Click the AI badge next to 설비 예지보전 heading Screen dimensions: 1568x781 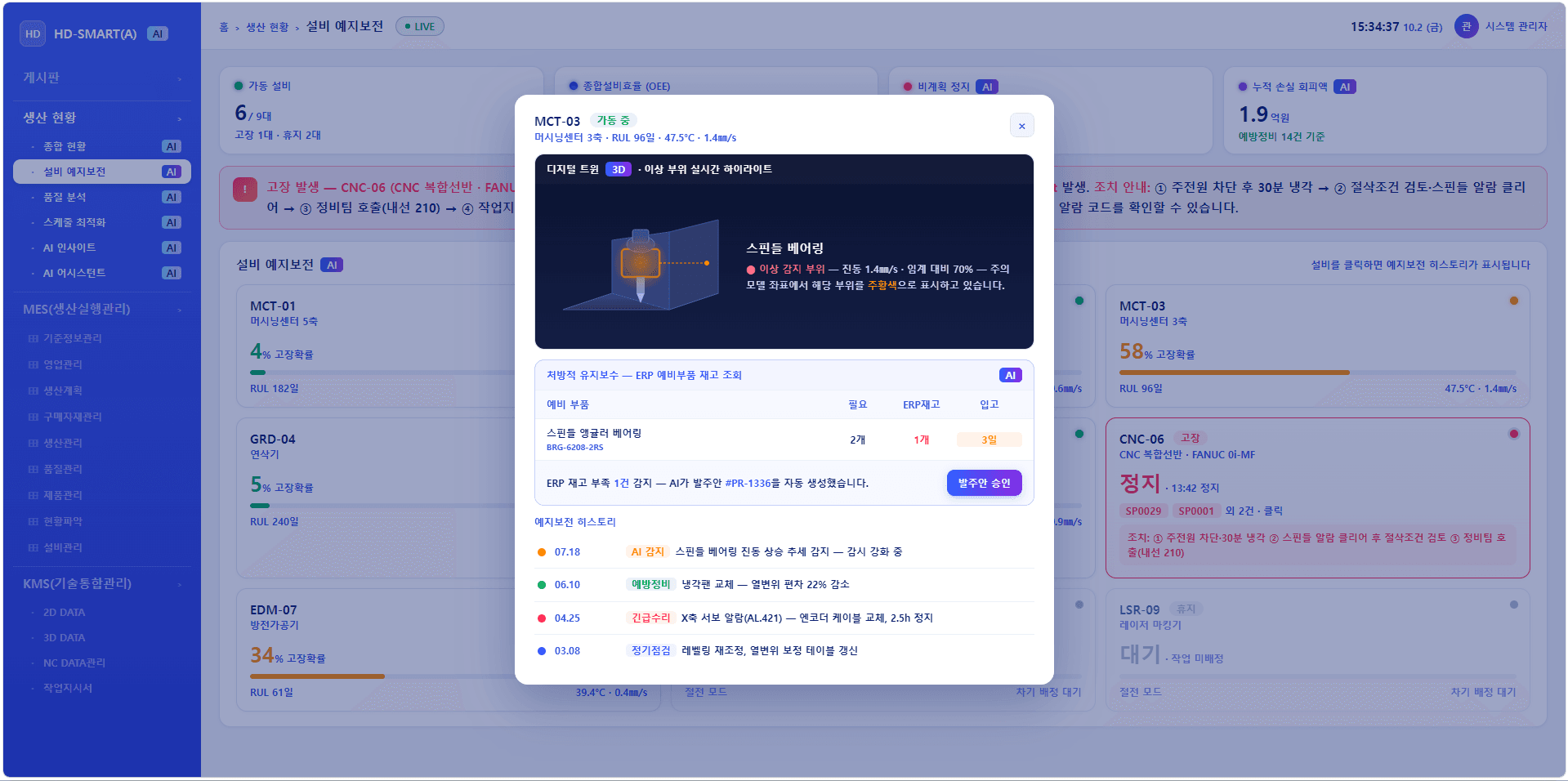click(x=332, y=265)
